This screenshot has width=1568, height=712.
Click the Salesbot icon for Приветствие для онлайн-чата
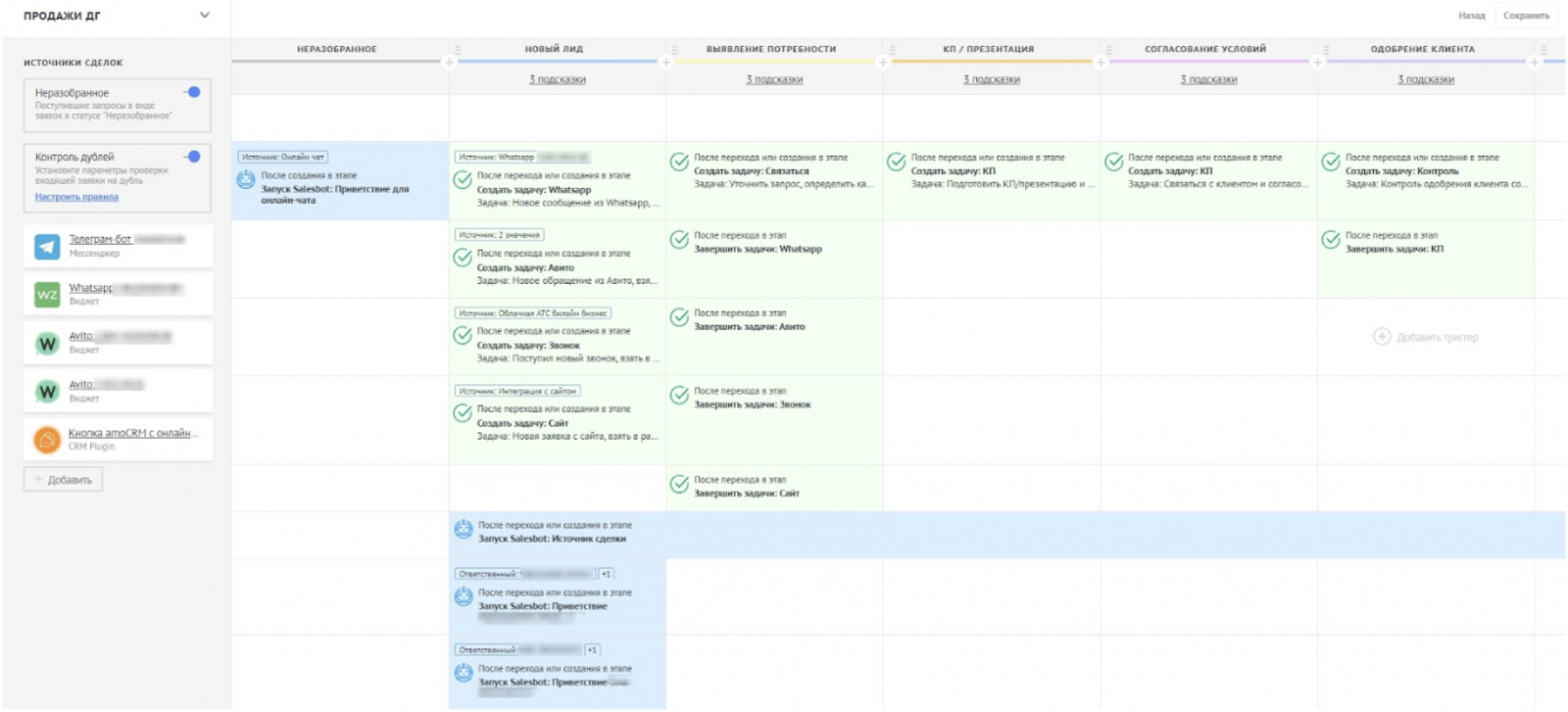(246, 180)
